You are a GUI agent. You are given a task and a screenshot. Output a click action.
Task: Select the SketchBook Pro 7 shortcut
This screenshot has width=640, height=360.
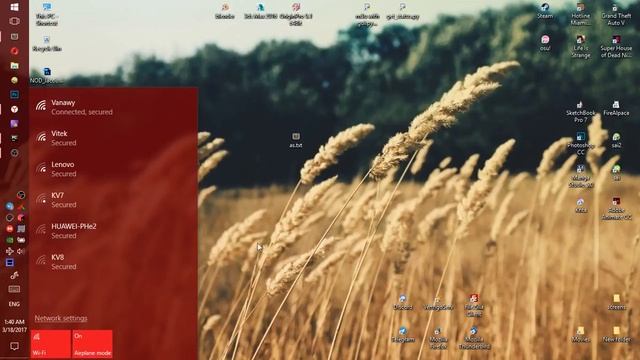pos(581,112)
